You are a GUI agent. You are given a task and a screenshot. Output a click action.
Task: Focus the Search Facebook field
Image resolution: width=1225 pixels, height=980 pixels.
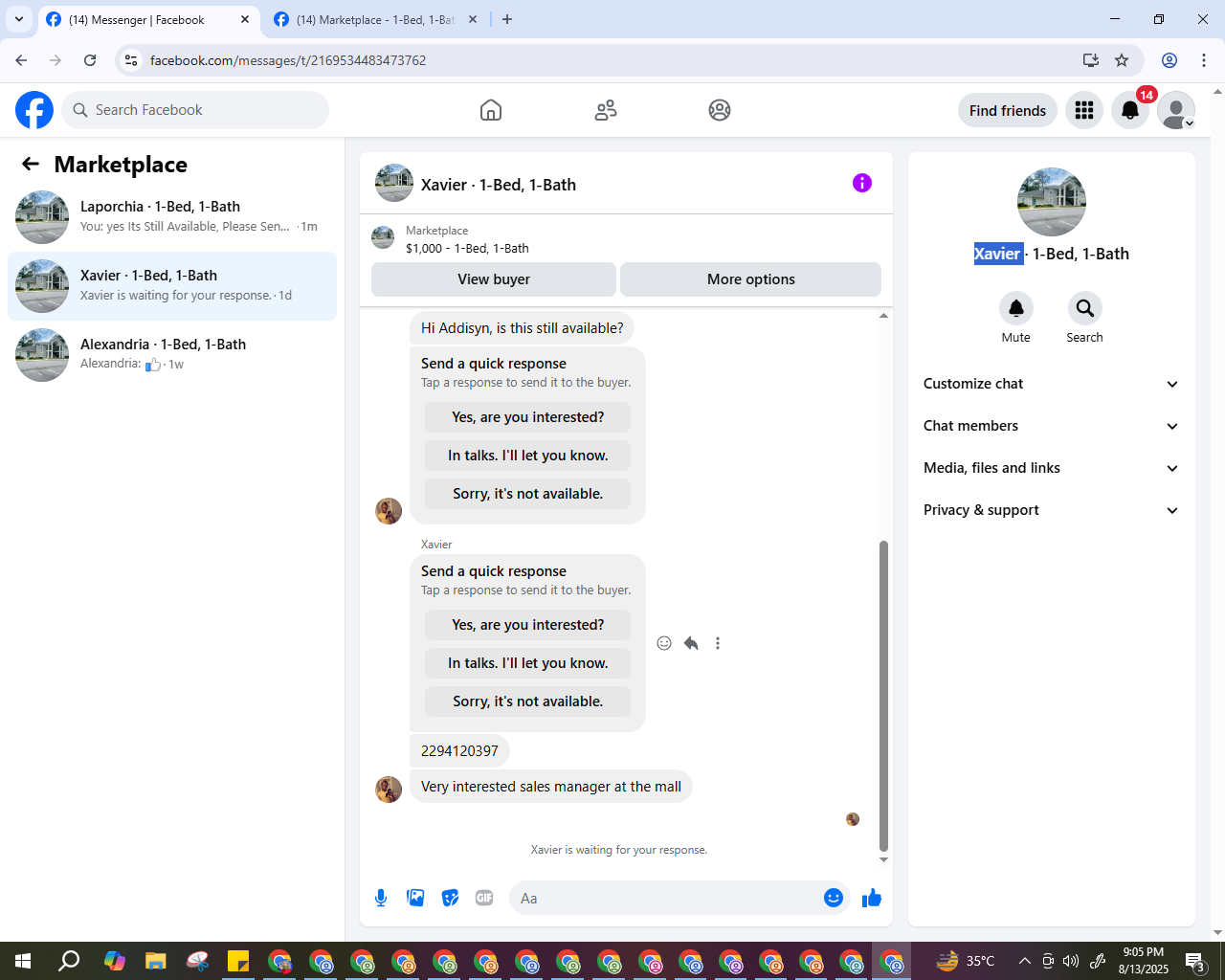pos(195,110)
